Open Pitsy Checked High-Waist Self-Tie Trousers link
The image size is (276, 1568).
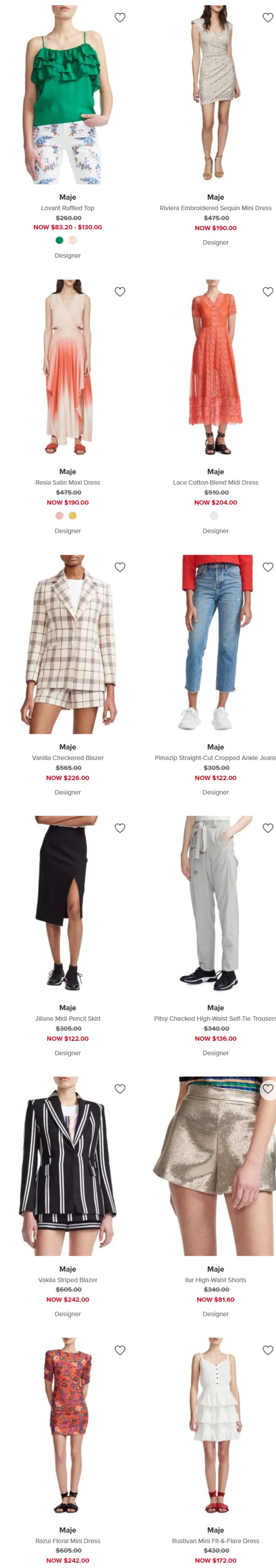pos(215,1018)
